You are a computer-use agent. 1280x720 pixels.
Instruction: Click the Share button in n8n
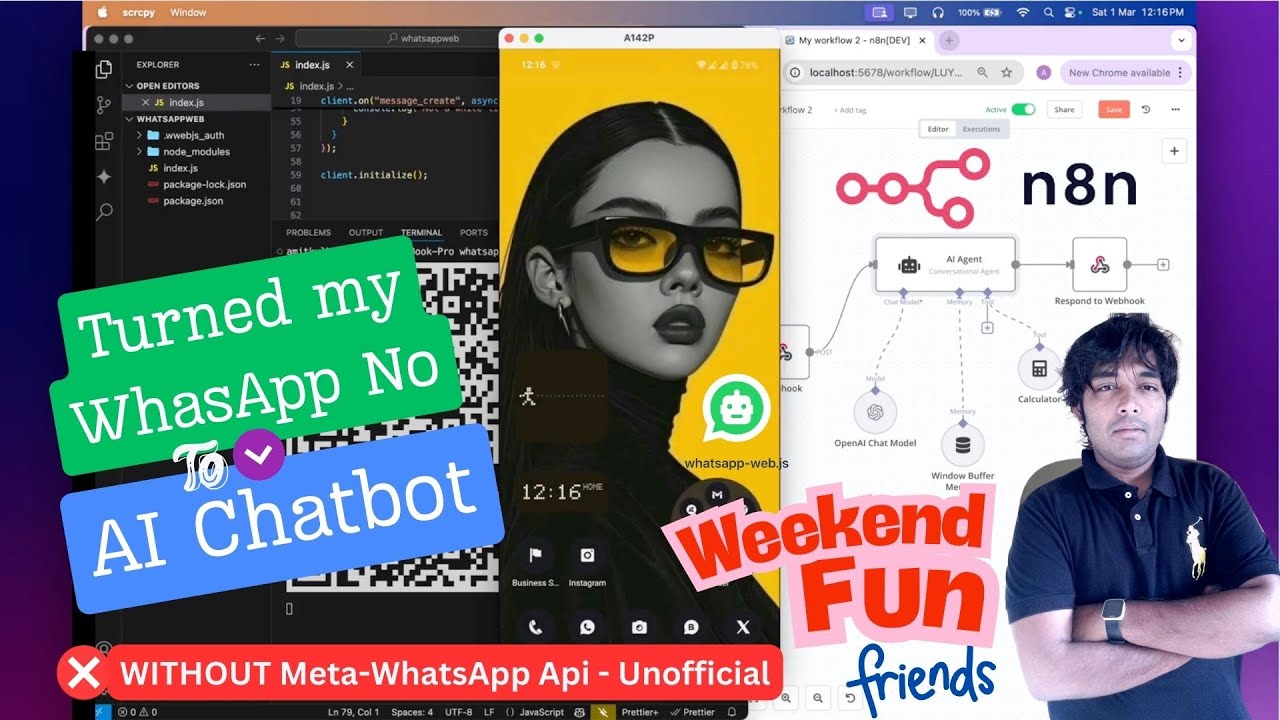point(1064,109)
